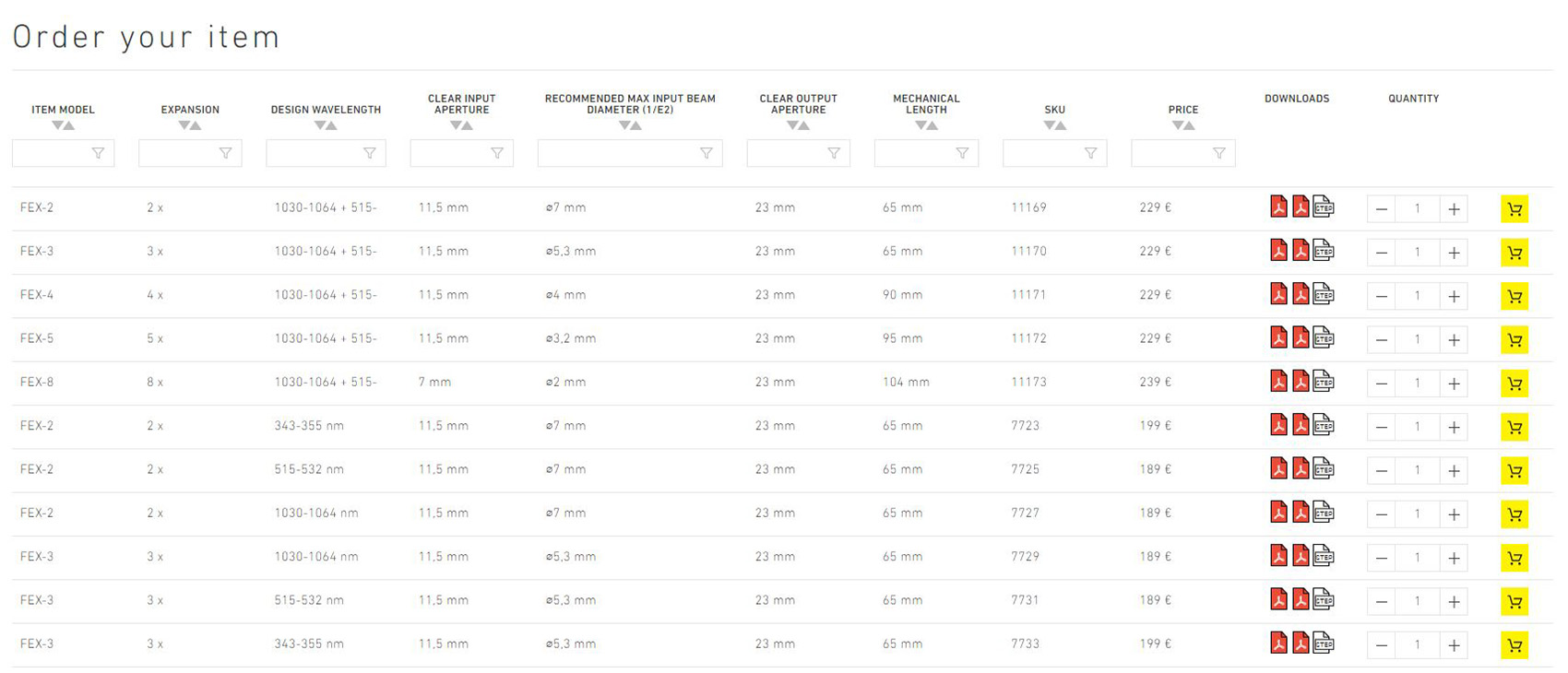
Task: Download STEP file for SKU 11171
Action: (x=1324, y=294)
